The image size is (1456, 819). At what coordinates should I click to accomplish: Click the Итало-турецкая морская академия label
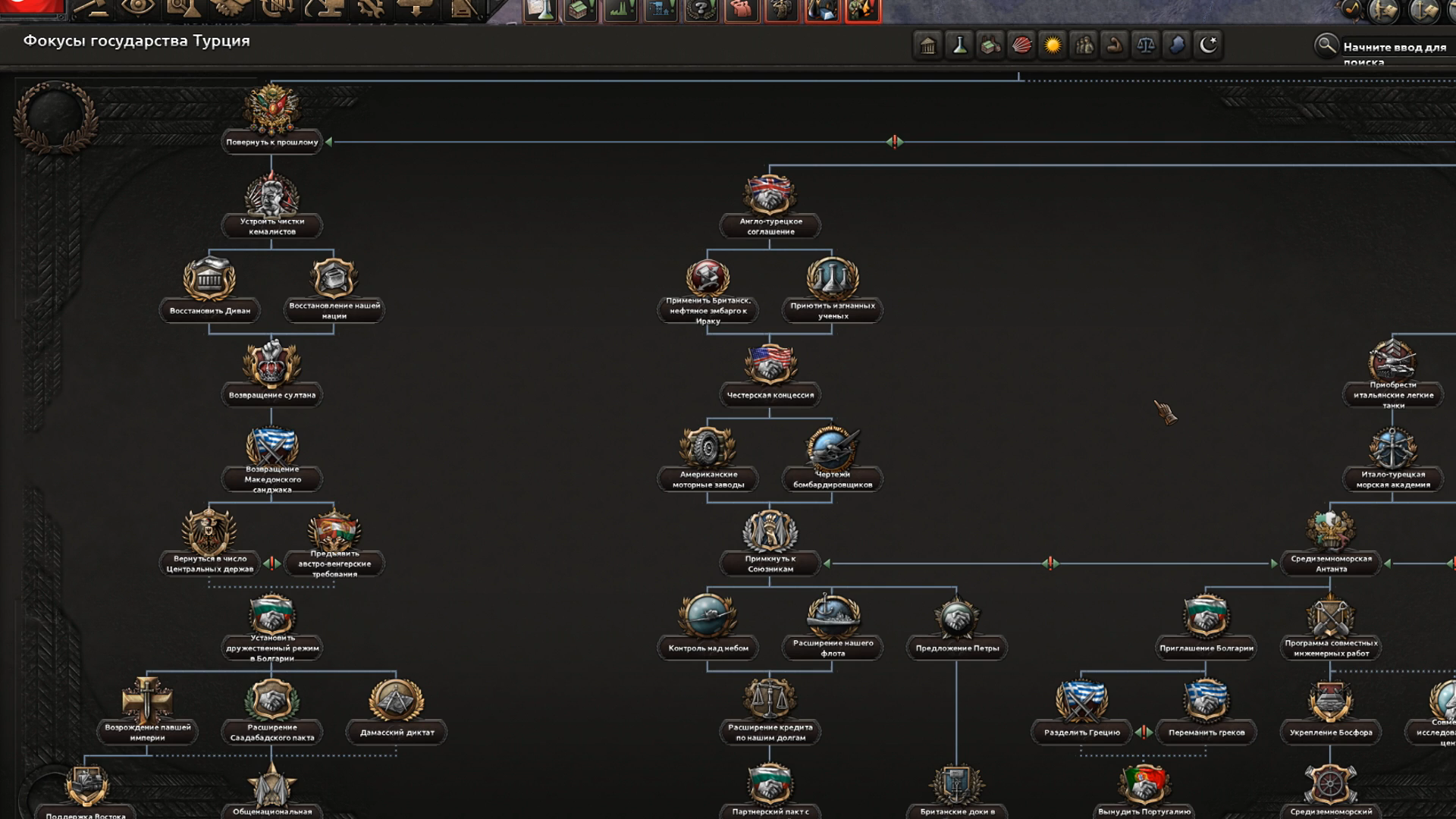click(x=1393, y=479)
